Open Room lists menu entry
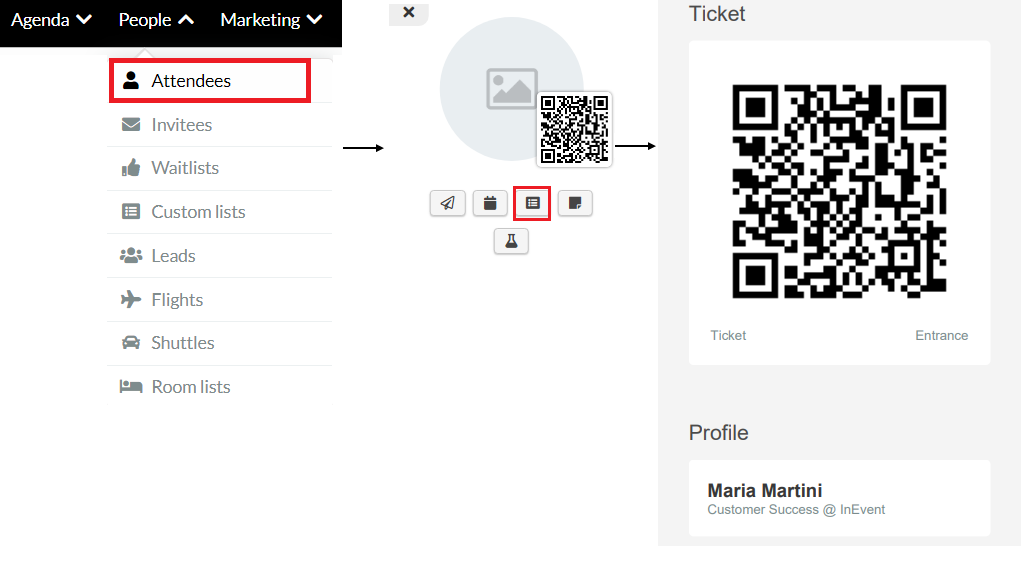Screen dimensions: 1031x562 (220, 386)
